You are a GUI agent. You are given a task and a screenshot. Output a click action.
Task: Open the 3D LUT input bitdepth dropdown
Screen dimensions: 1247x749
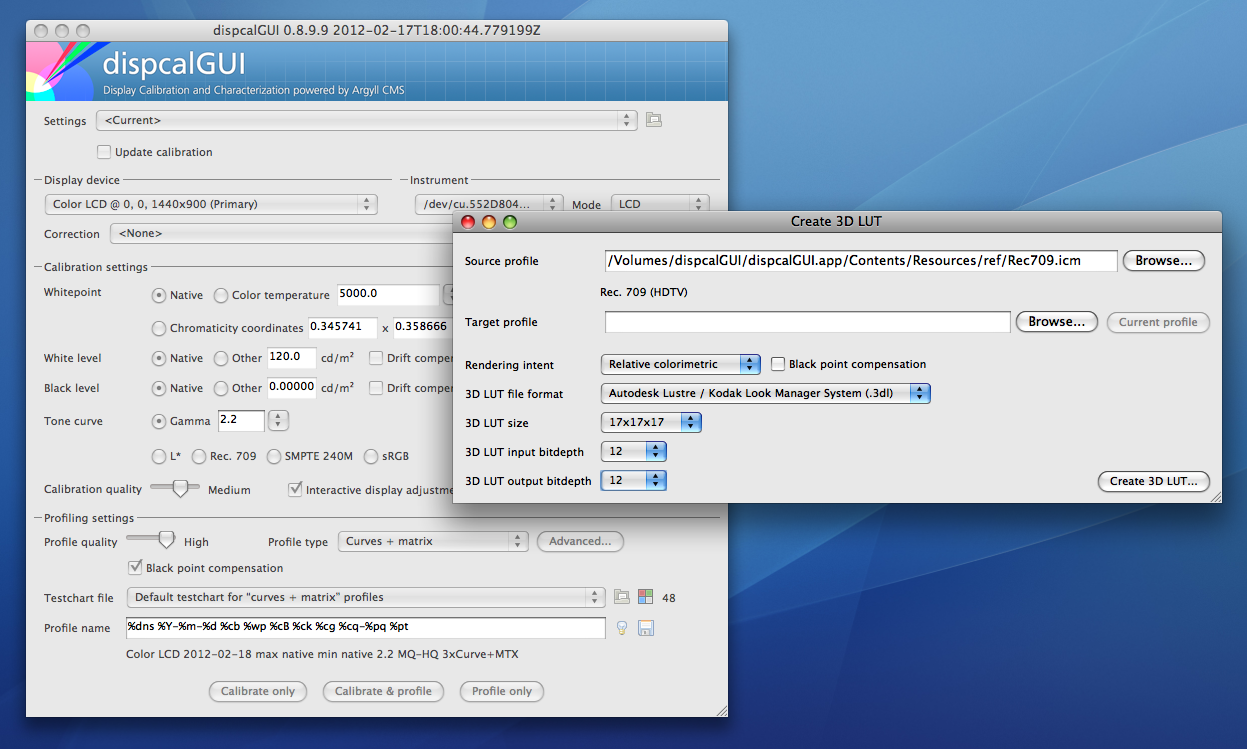[633, 451]
